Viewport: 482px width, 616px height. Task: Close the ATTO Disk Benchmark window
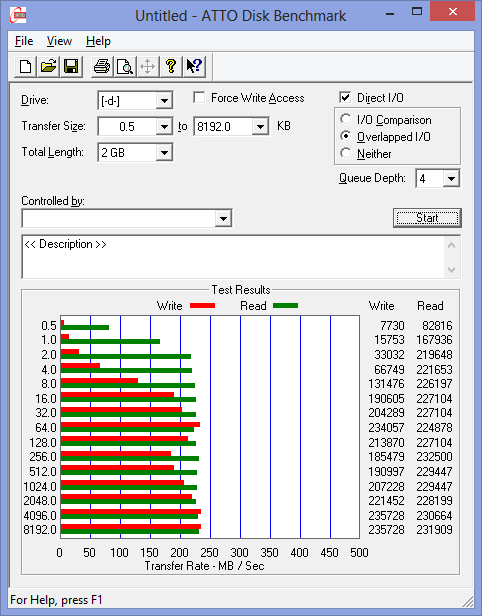453,12
